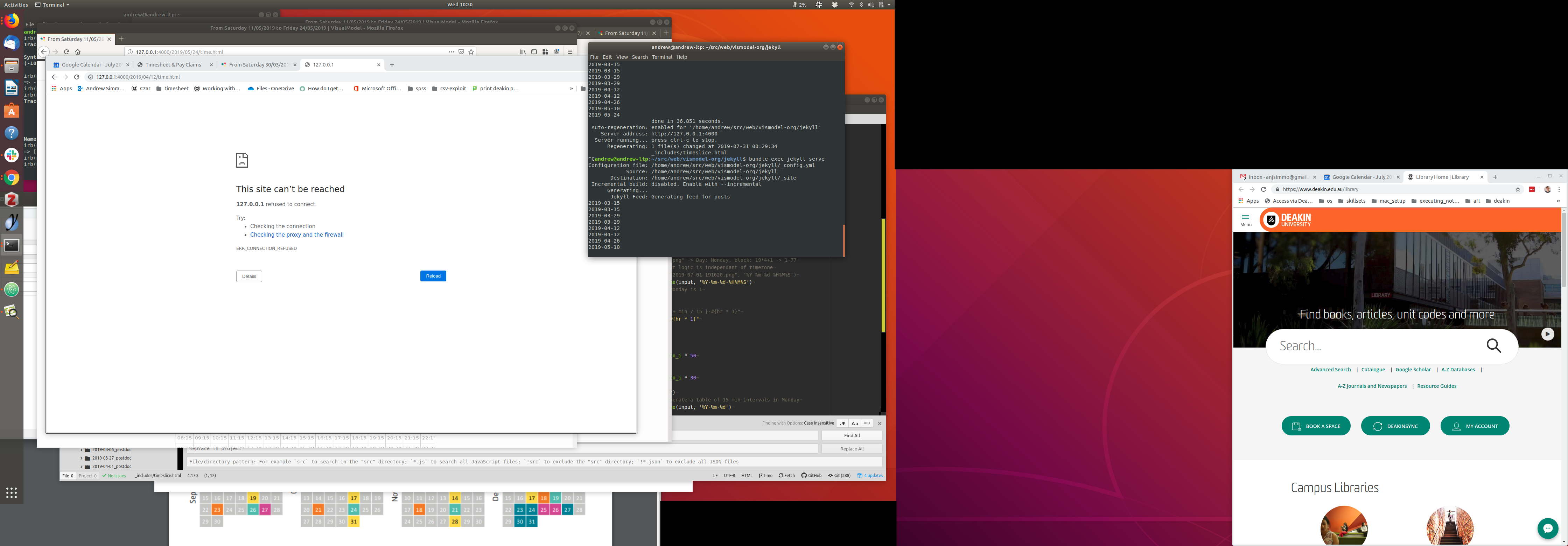Click the Chrome icon in Ubuntu dock

pos(12,178)
